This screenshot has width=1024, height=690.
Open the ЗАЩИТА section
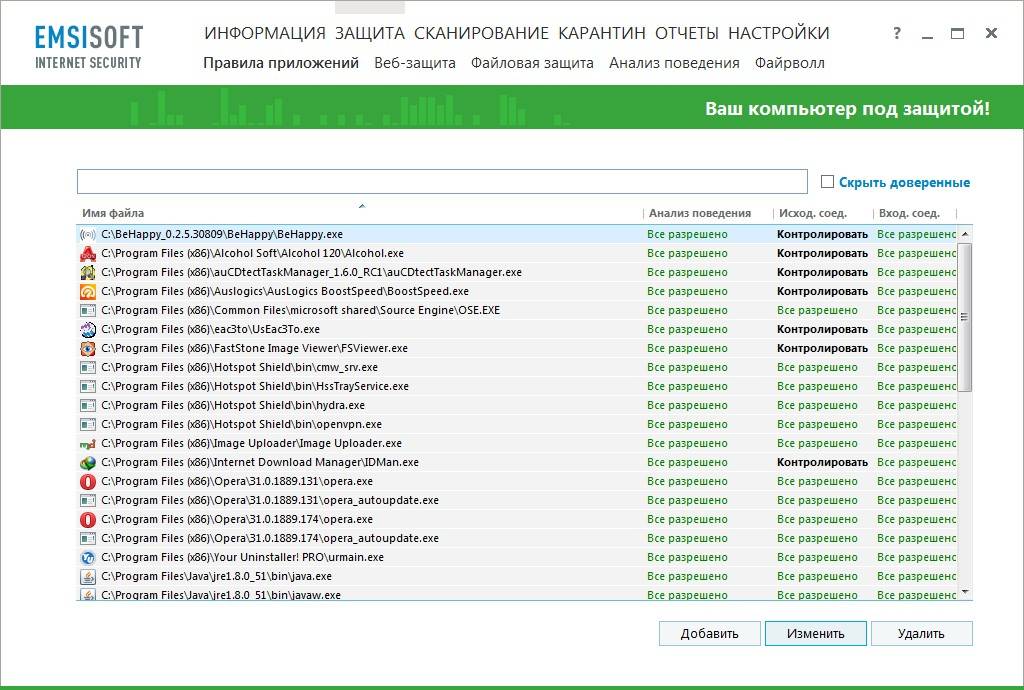[x=370, y=33]
